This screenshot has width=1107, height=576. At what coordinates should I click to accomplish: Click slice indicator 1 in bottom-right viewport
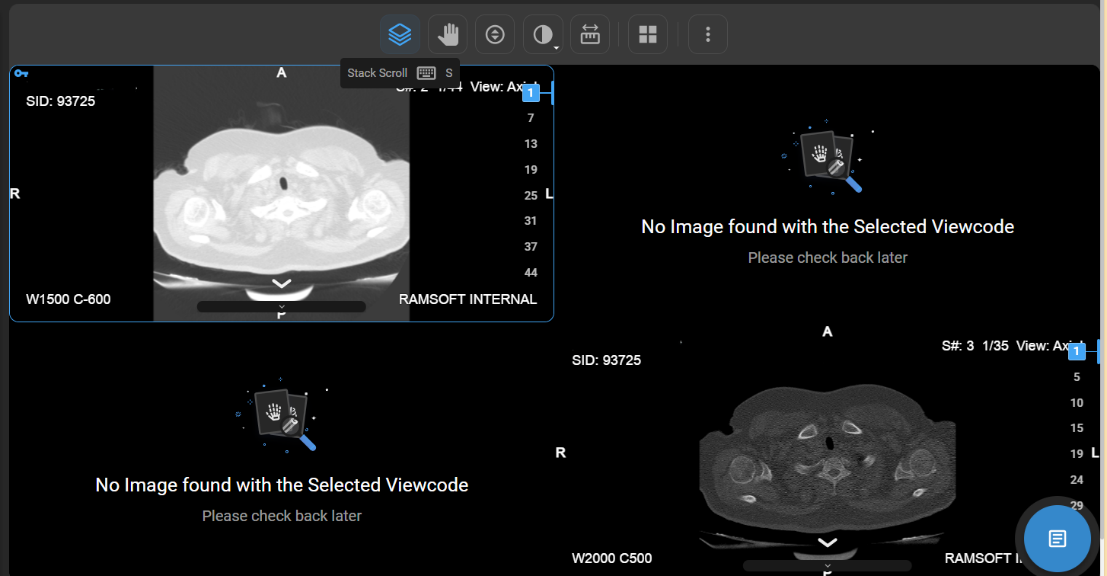coord(1076,352)
